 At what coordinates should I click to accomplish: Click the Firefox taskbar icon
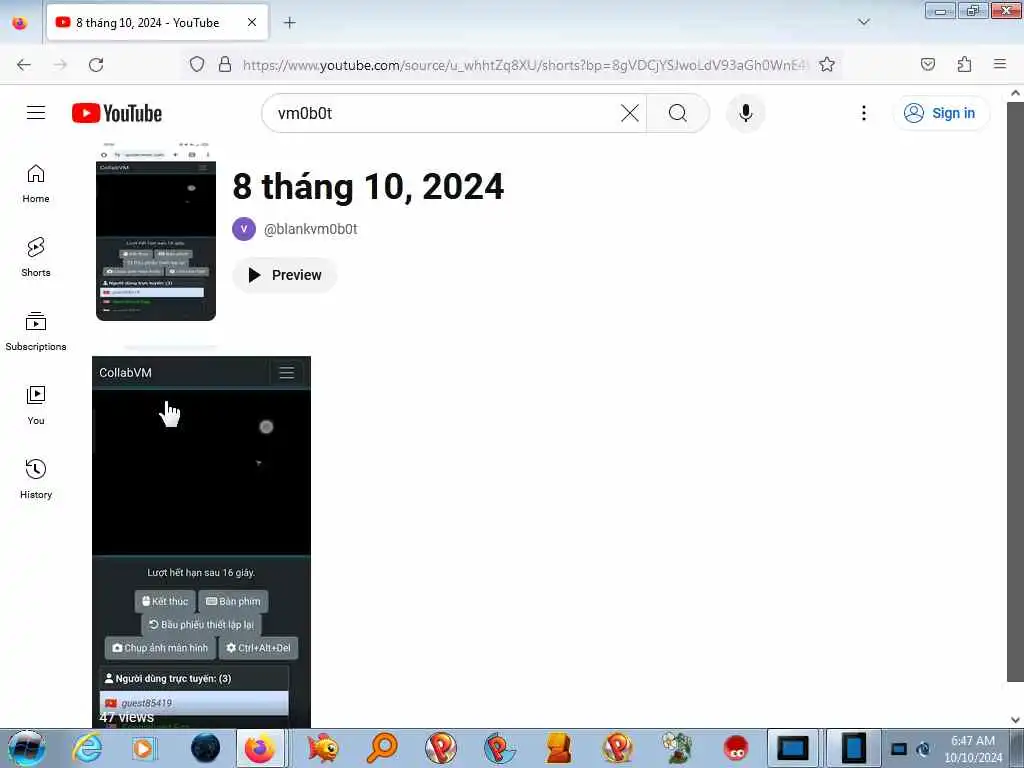pos(260,748)
